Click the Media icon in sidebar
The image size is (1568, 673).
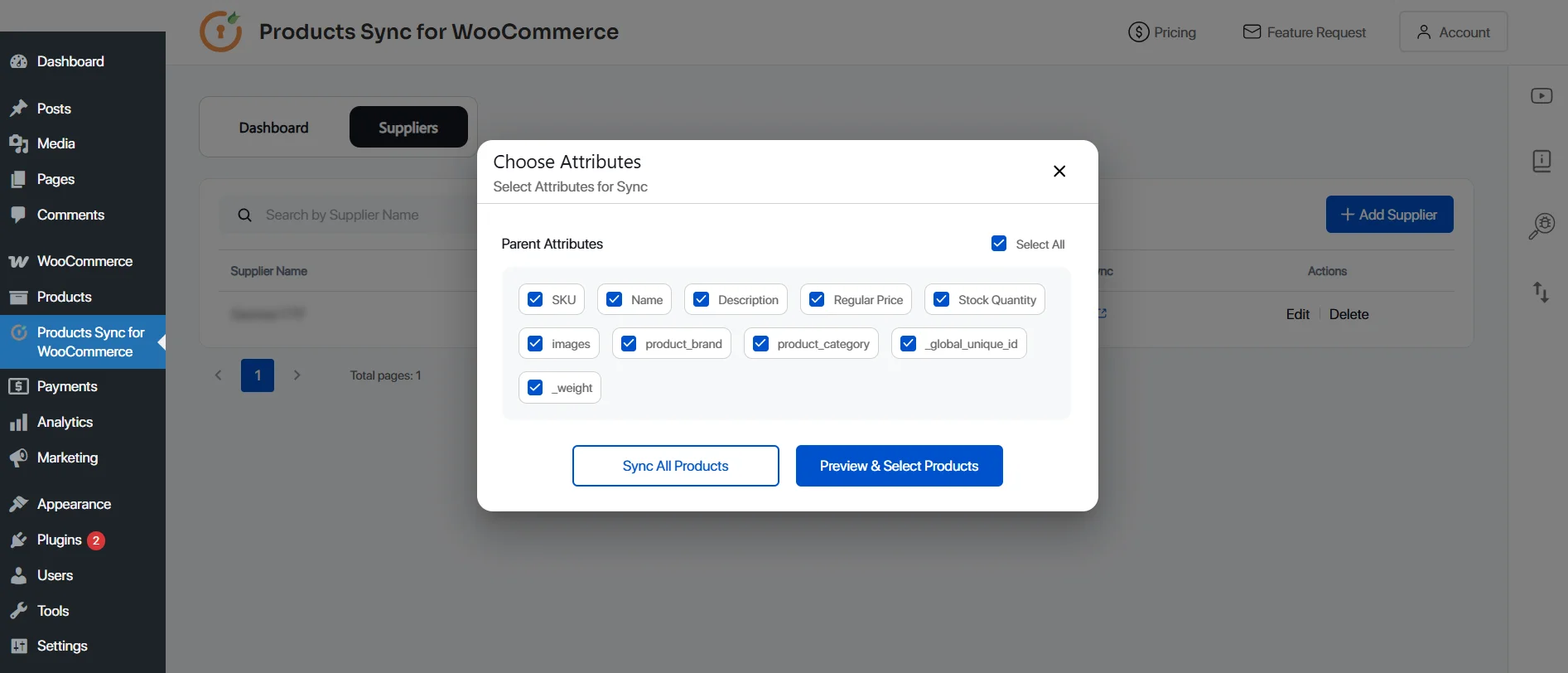(18, 143)
